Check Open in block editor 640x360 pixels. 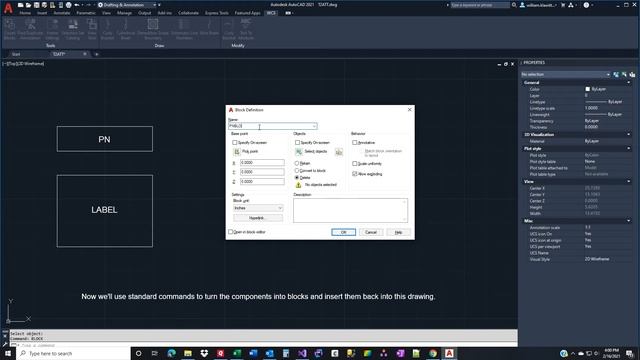[231, 232]
